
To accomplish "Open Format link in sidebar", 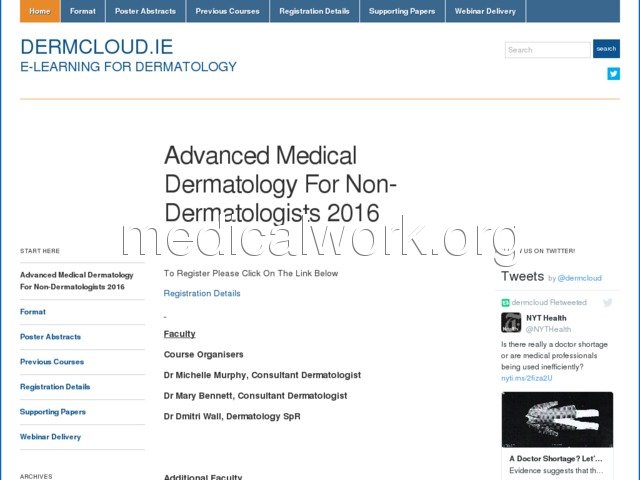I will pos(33,312).
